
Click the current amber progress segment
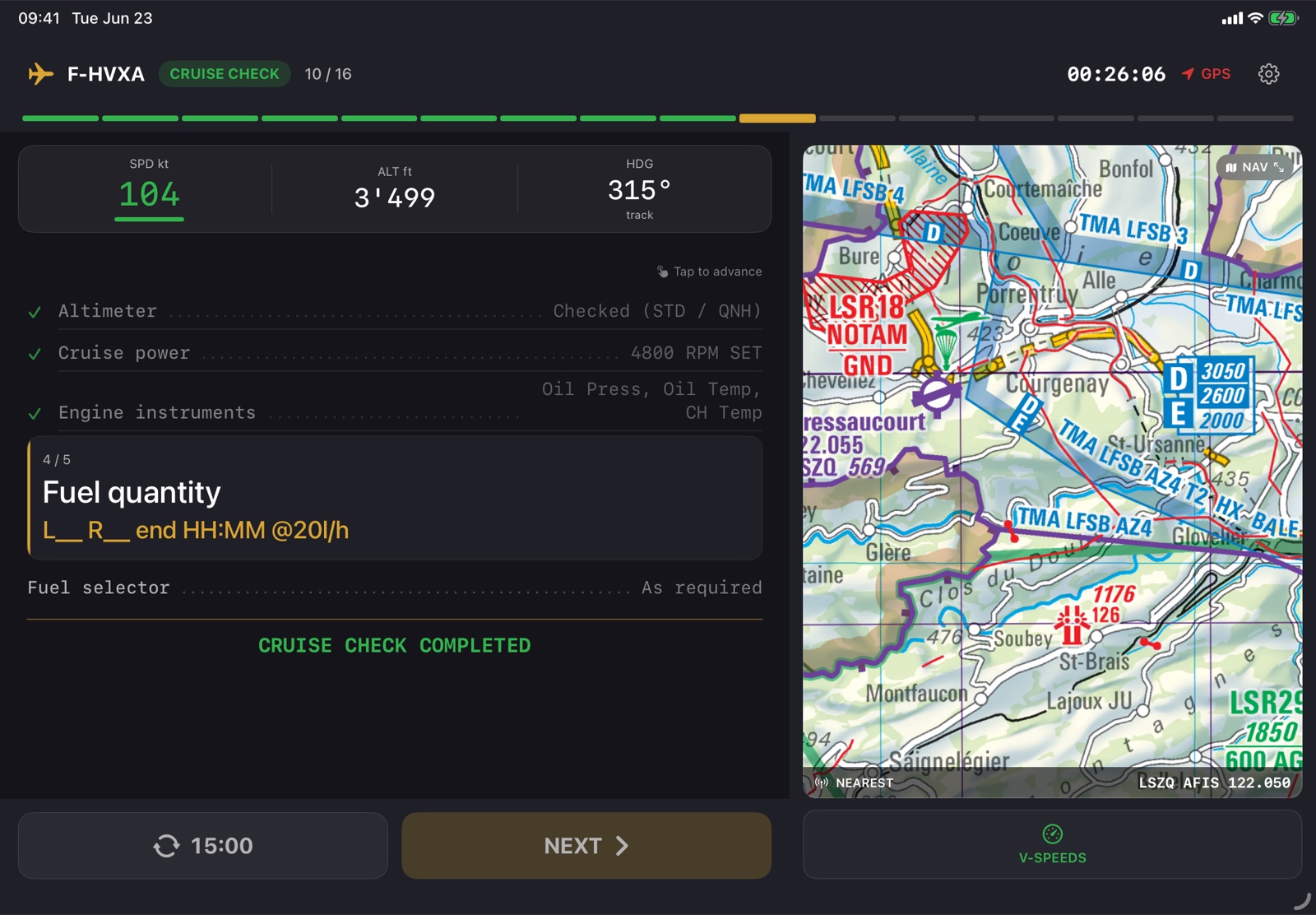click(777, 118)
